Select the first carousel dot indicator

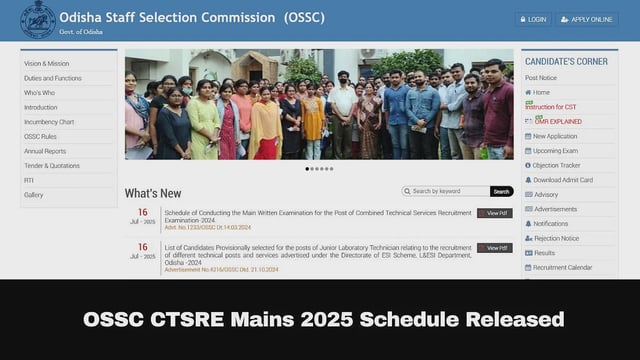click(307, 169)
